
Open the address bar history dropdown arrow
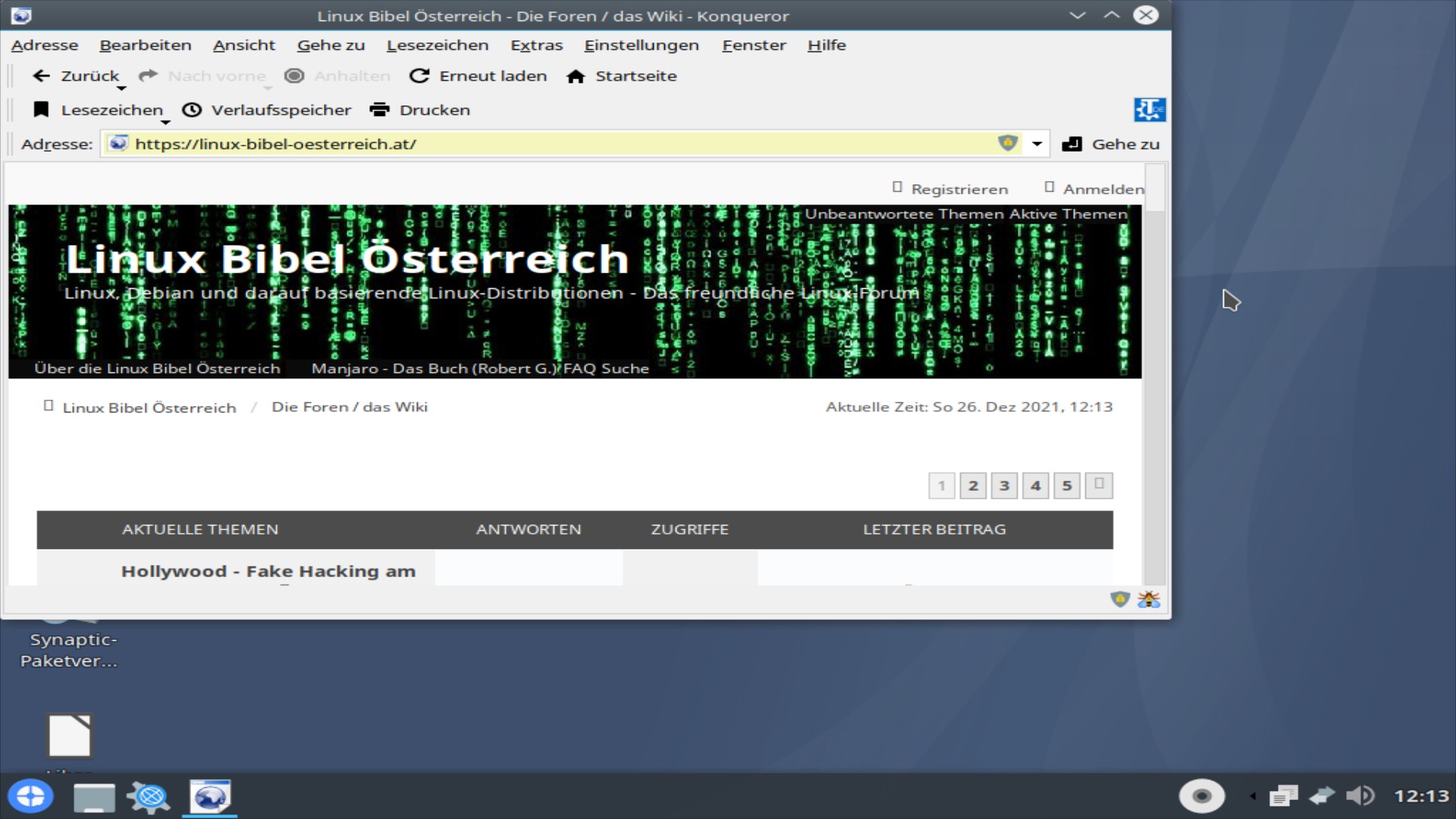1036,143
